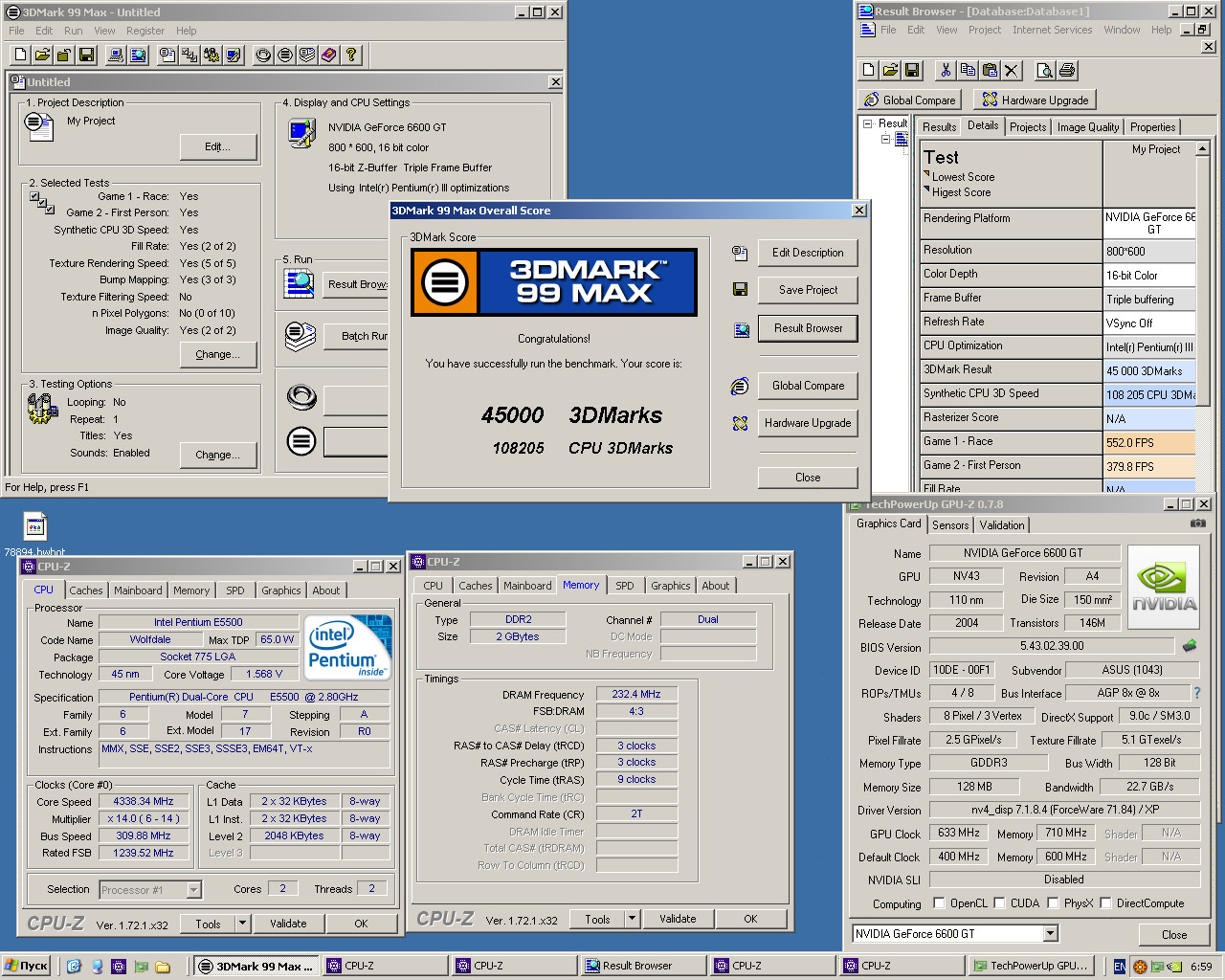Click the 45 000 3DMarks result cell

[x=1149, y=371]
